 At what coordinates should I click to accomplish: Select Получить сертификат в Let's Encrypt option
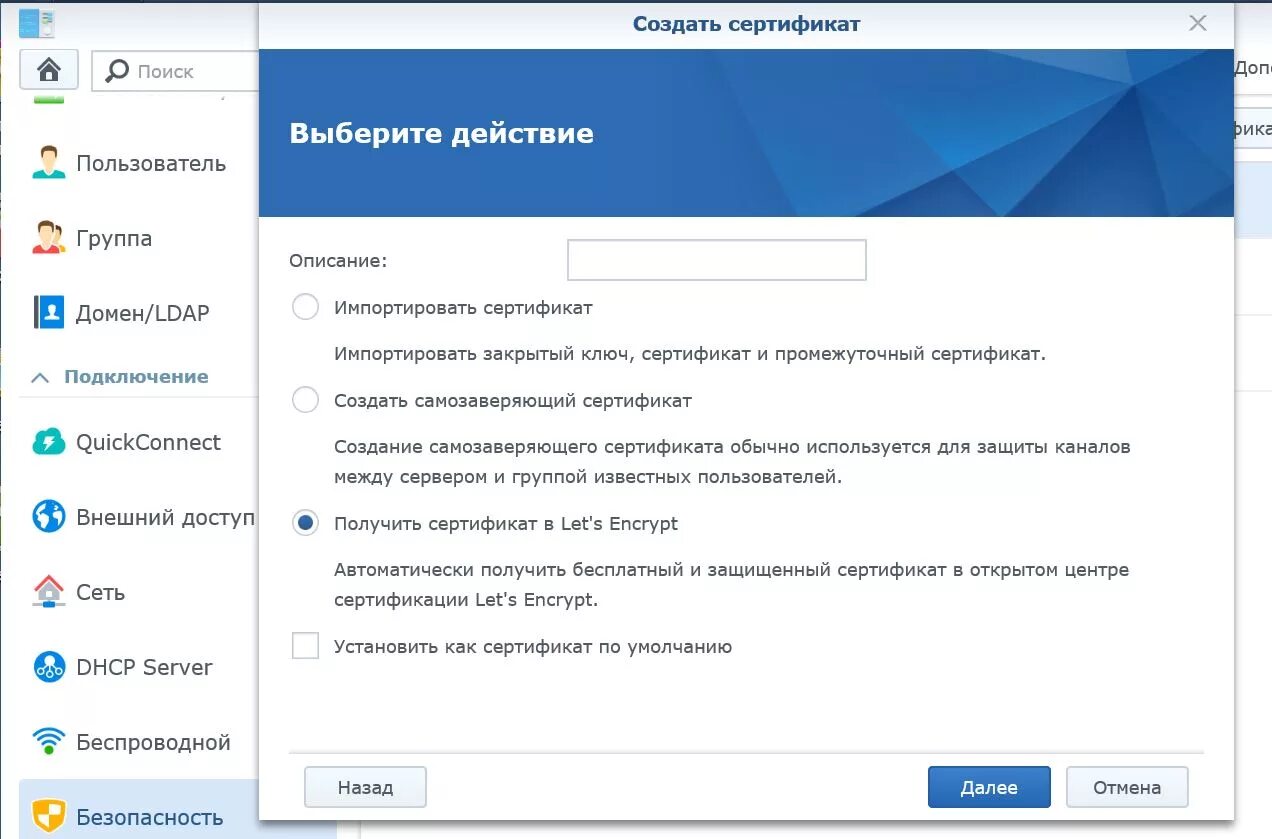coord(305,523)
